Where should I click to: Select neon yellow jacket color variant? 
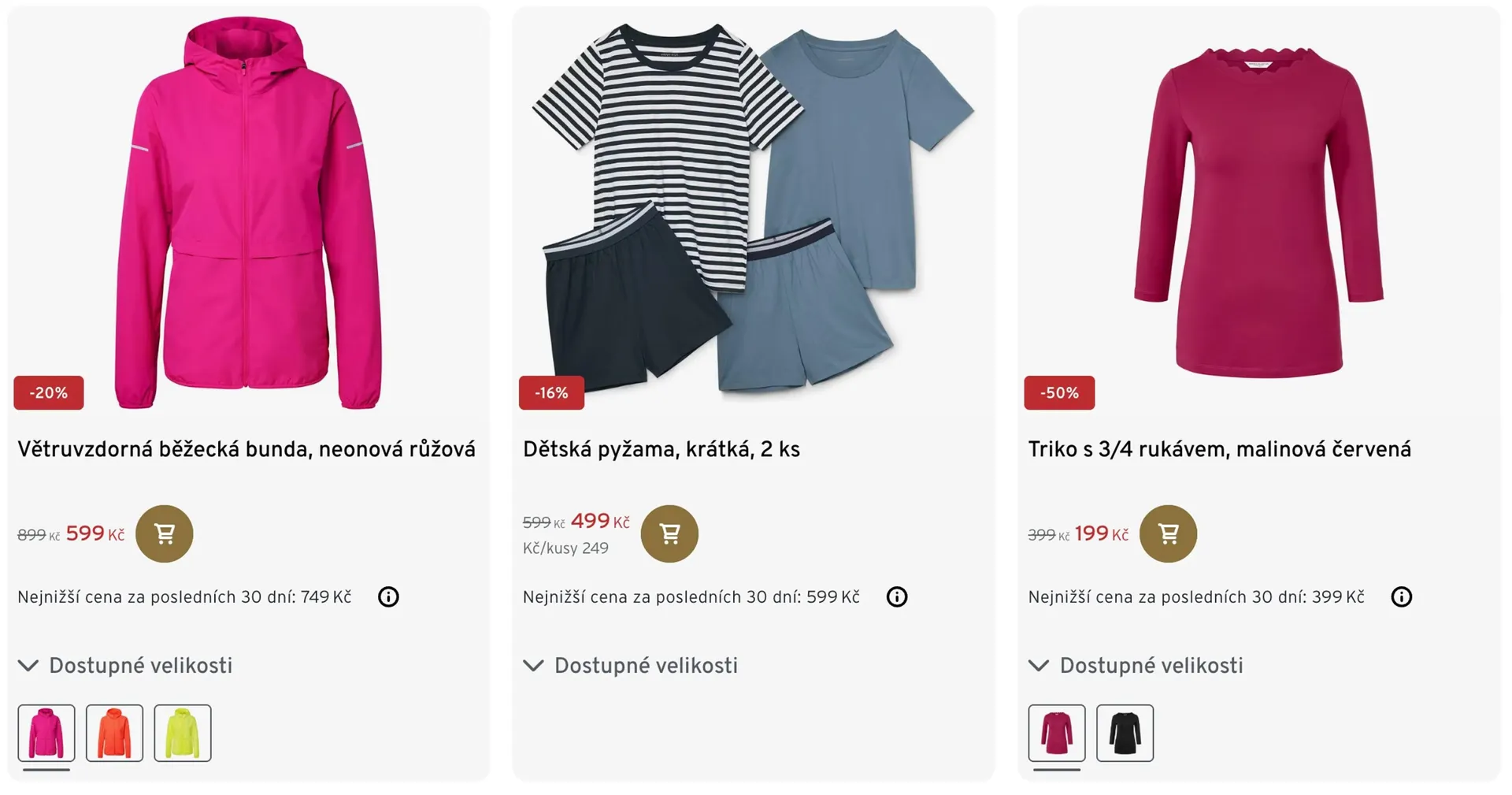pyautogui.click(x=183, y=733)
